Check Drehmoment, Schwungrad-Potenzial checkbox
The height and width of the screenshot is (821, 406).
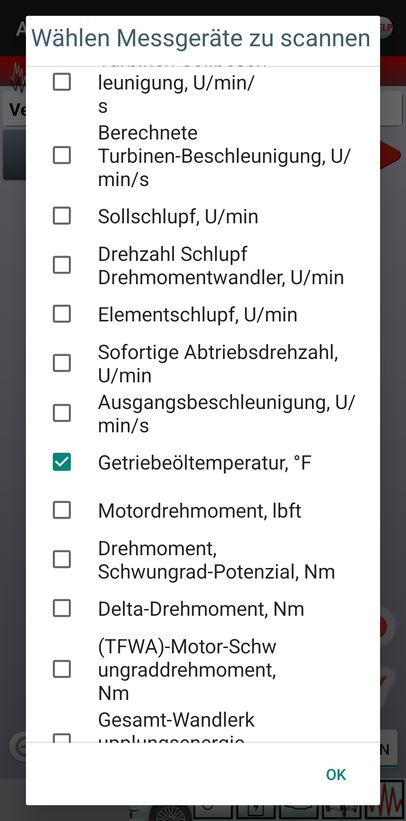coord(62,559)
